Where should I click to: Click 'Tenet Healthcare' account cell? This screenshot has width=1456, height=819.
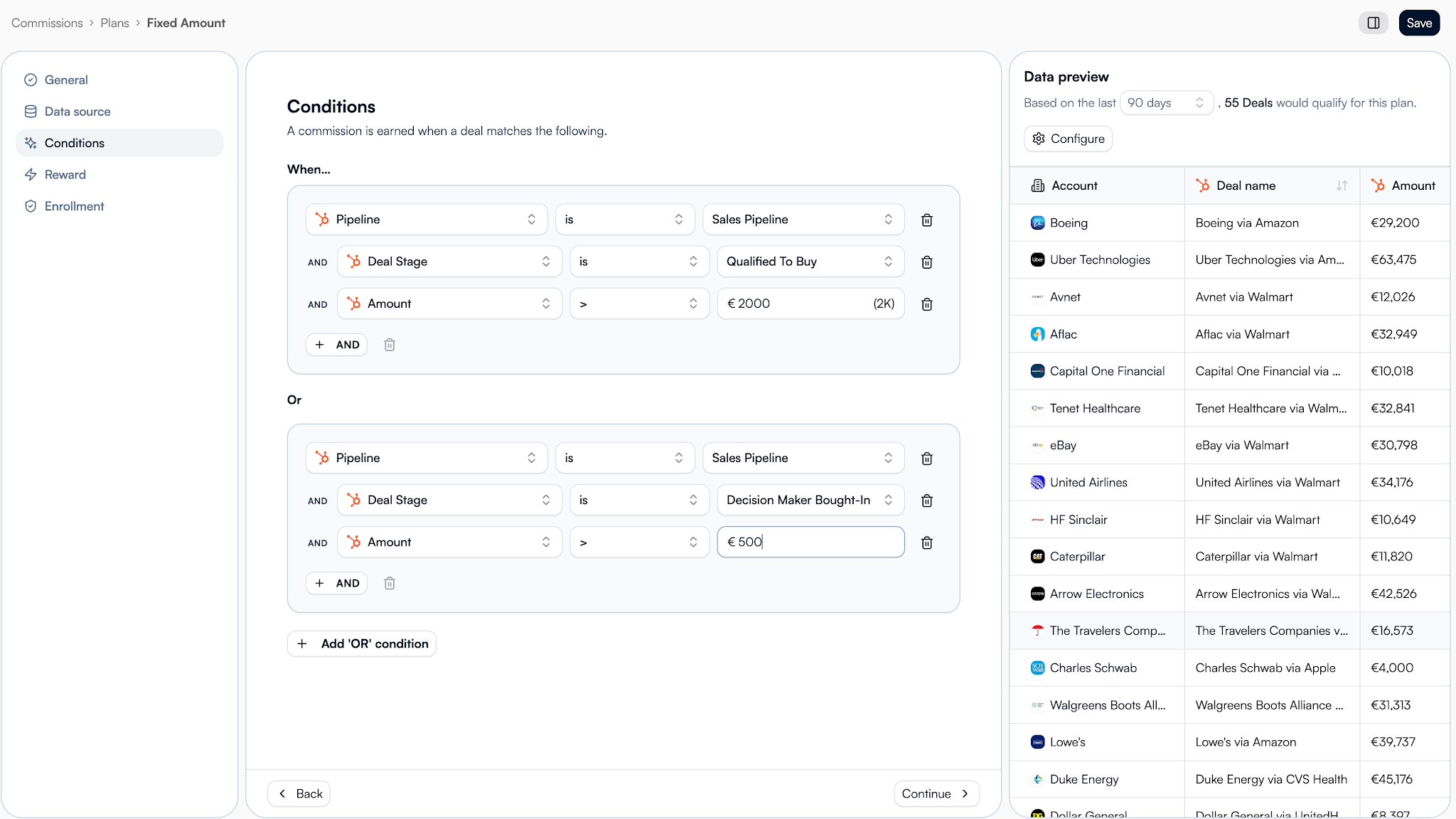(1097, 408)
